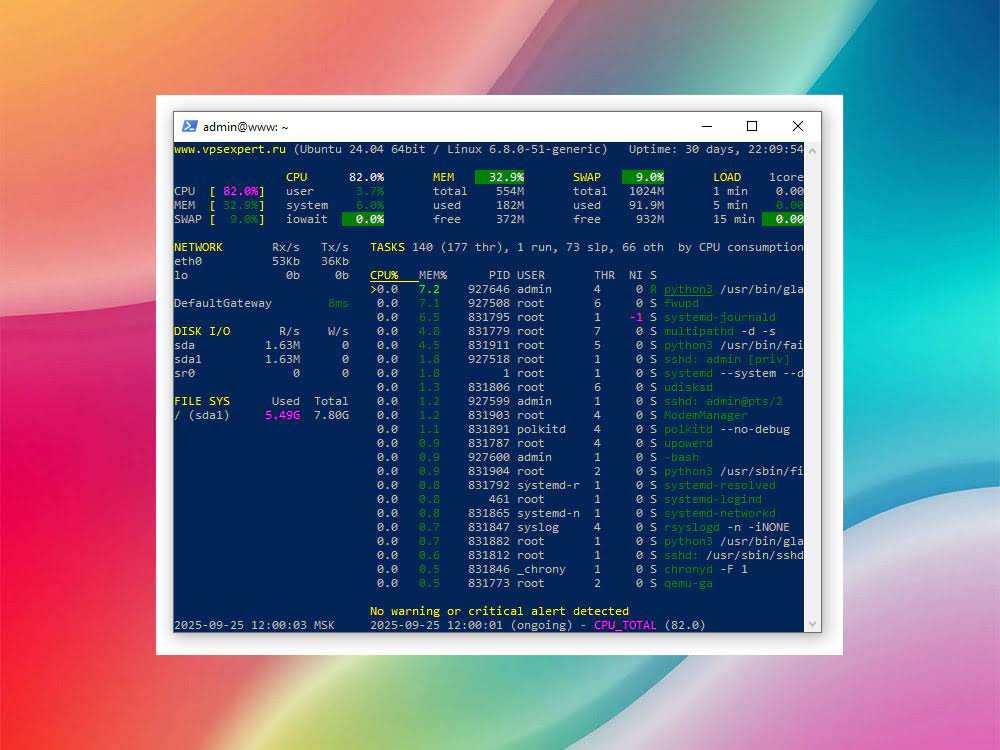Select the memory total 554M value
This screenshot has height=750, width=1000.
[510, 191]
